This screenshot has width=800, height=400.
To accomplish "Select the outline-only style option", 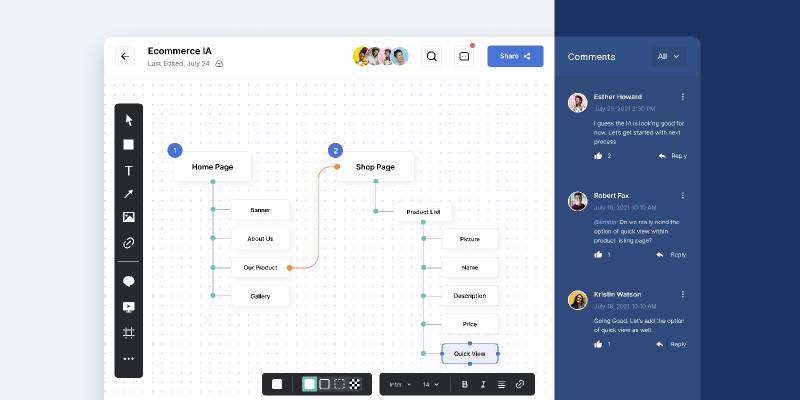I will click(324, 384).
